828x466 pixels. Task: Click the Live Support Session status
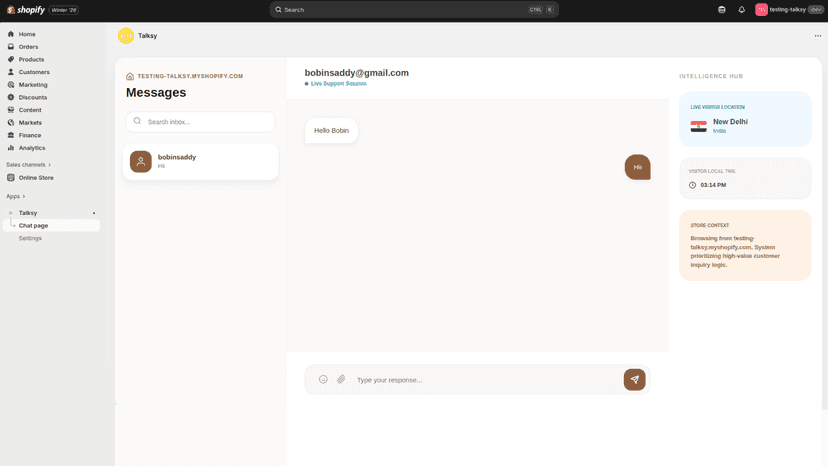(336, 83)
